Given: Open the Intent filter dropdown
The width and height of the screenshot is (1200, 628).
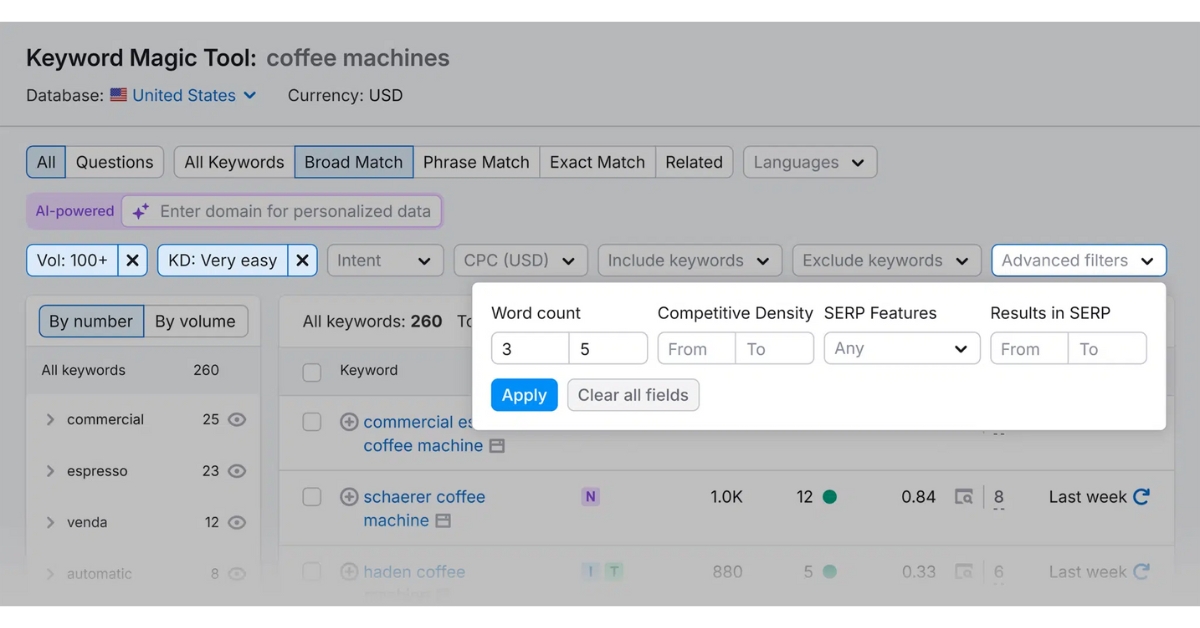Looking at the screenshot, I should 385,260.
